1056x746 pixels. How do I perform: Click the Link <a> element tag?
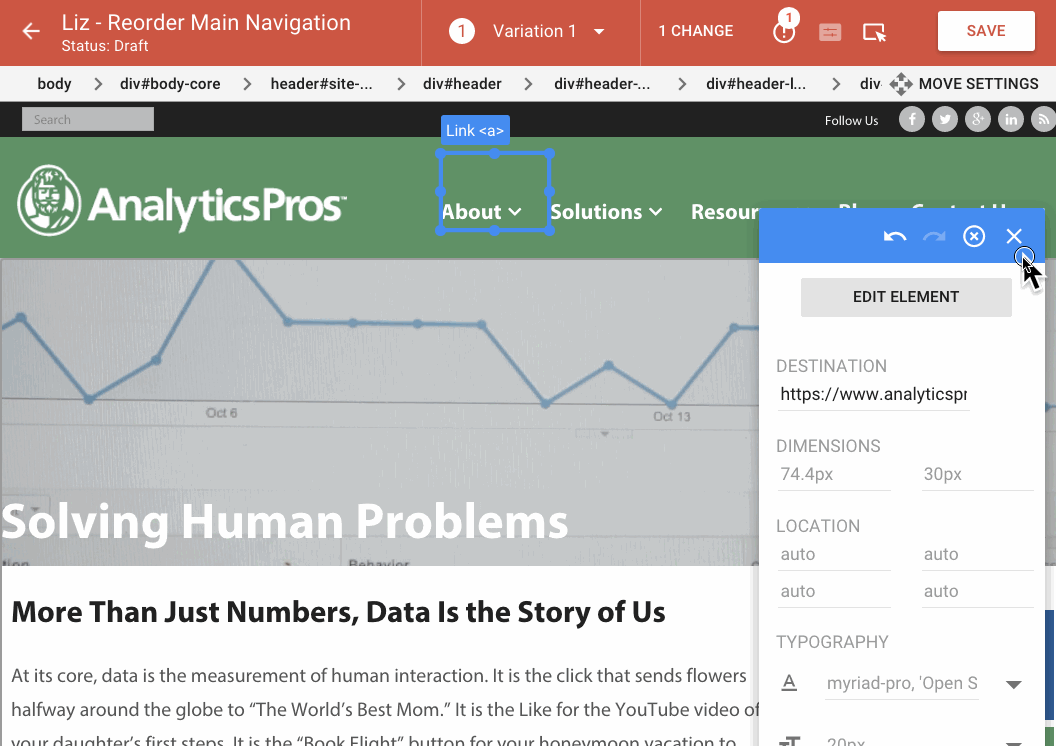[x=475, y=130]
